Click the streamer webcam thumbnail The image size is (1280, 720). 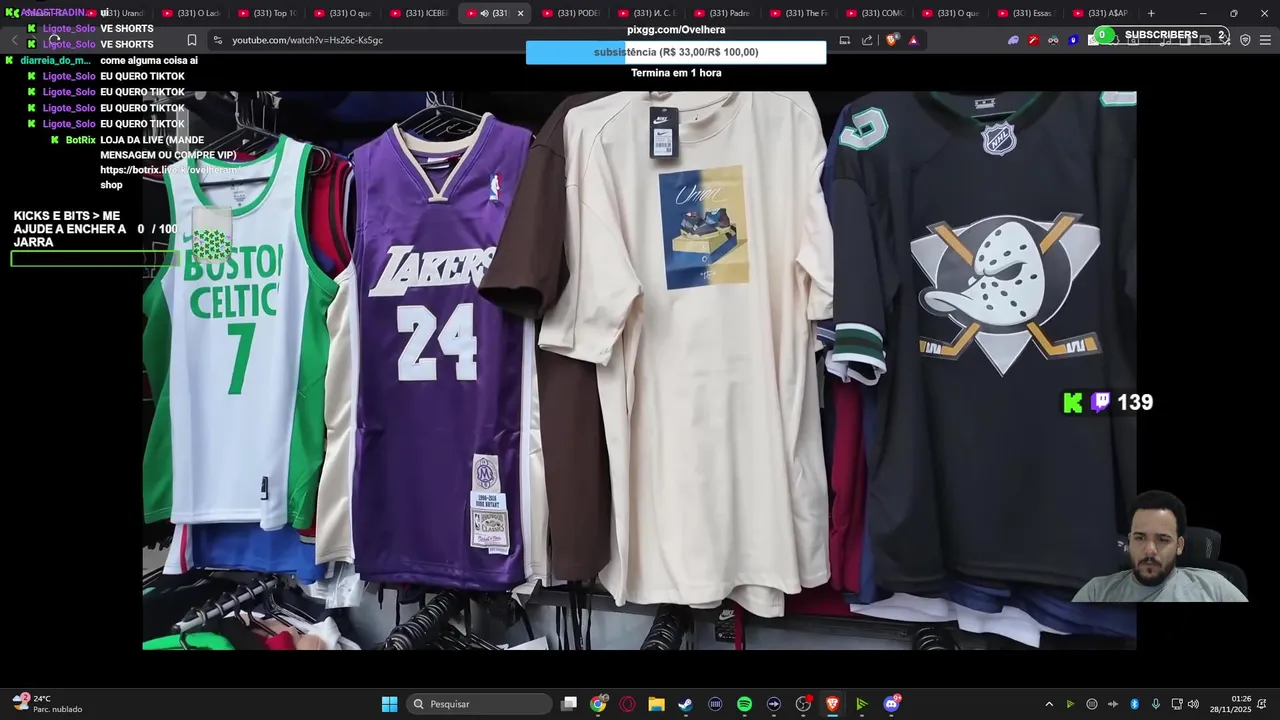1159,546
